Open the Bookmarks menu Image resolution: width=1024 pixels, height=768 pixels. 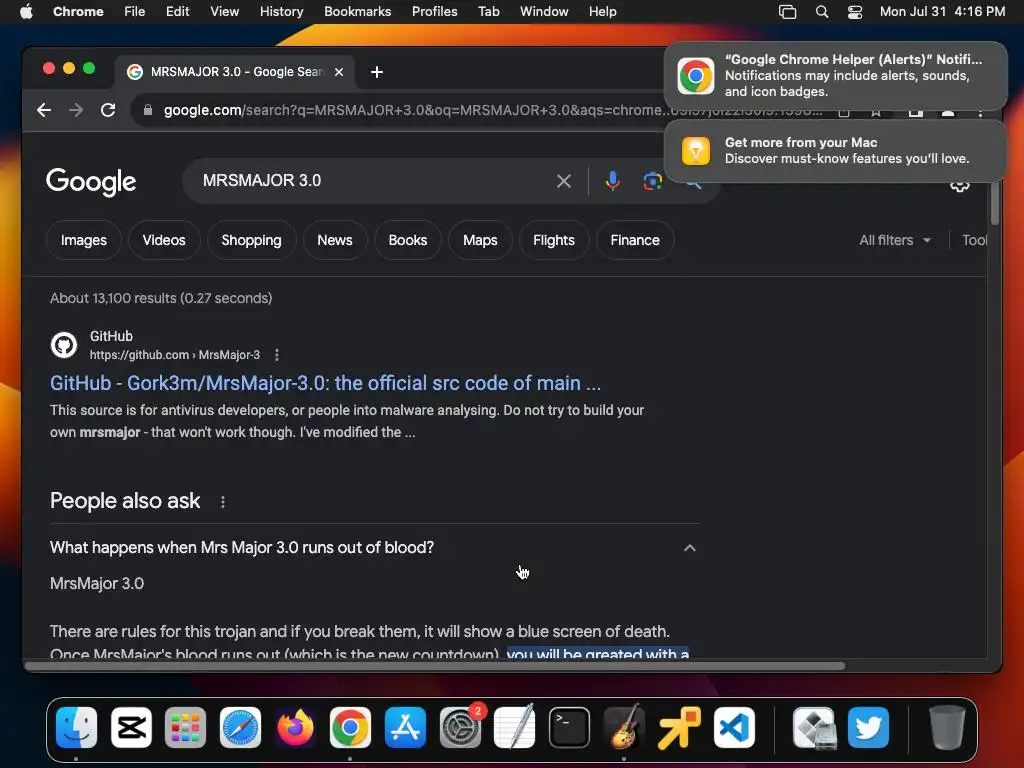[x=357, y=12]
